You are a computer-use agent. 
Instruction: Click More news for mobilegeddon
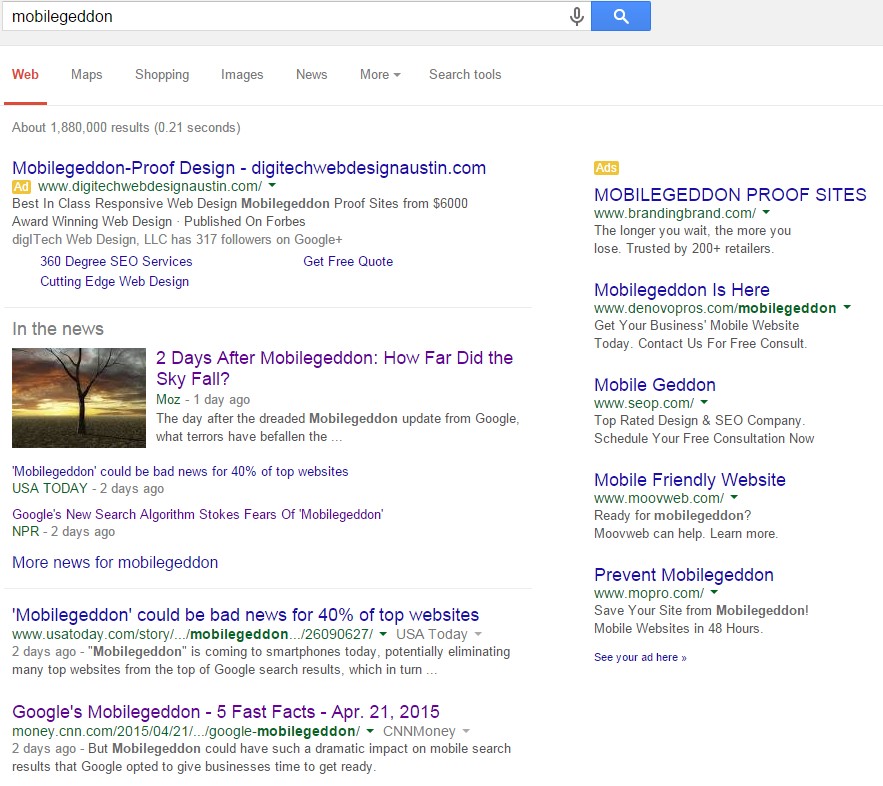click(115, 562)
